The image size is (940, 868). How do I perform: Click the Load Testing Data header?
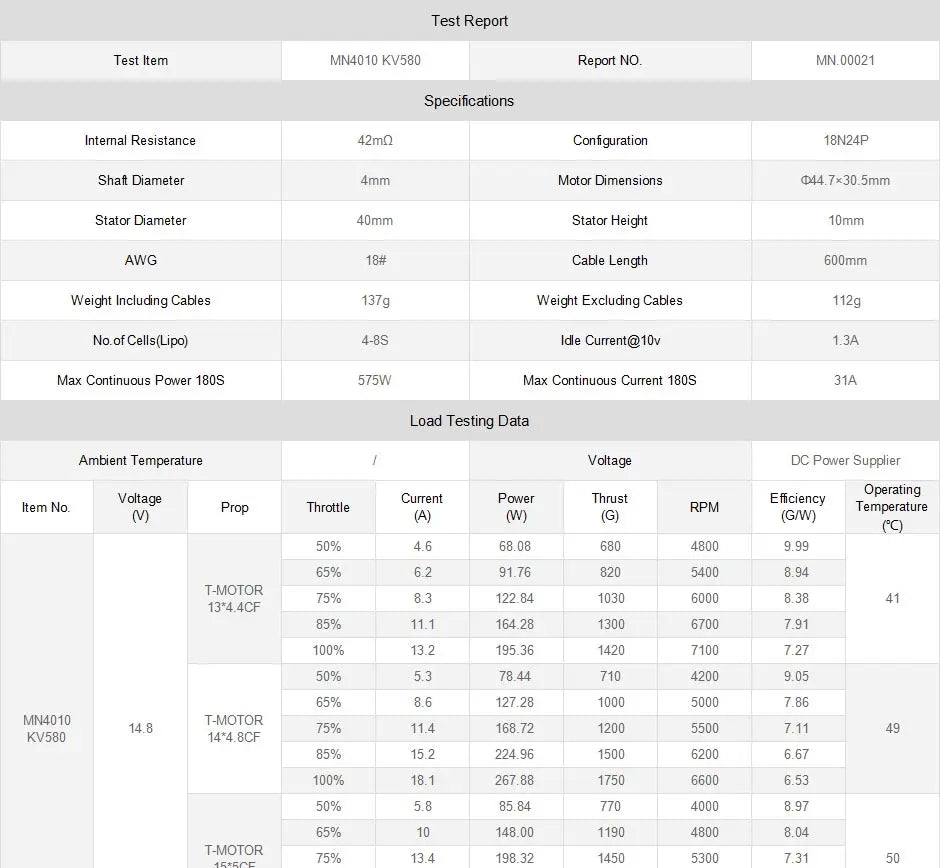(469, 421)
